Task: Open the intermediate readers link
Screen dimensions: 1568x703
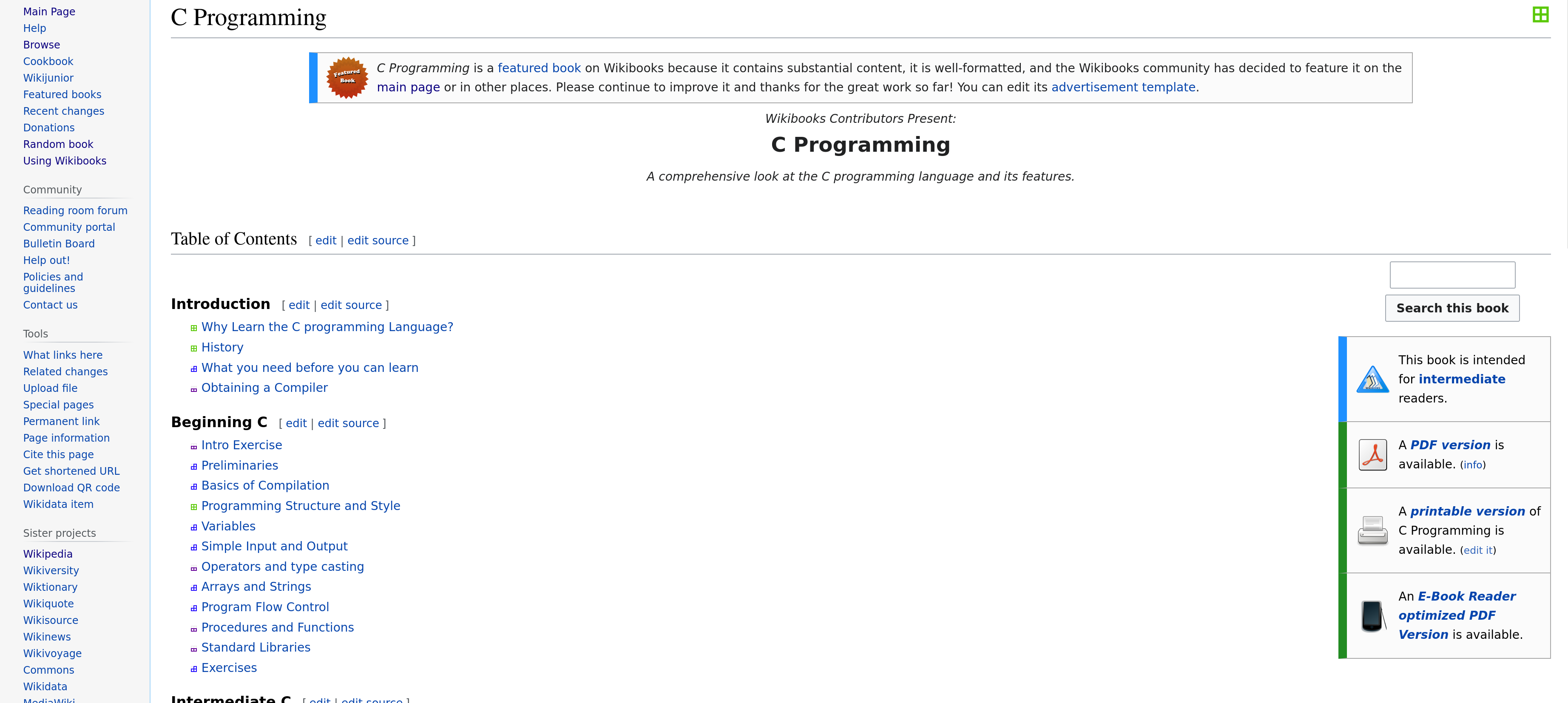Action: [1461, 379]
